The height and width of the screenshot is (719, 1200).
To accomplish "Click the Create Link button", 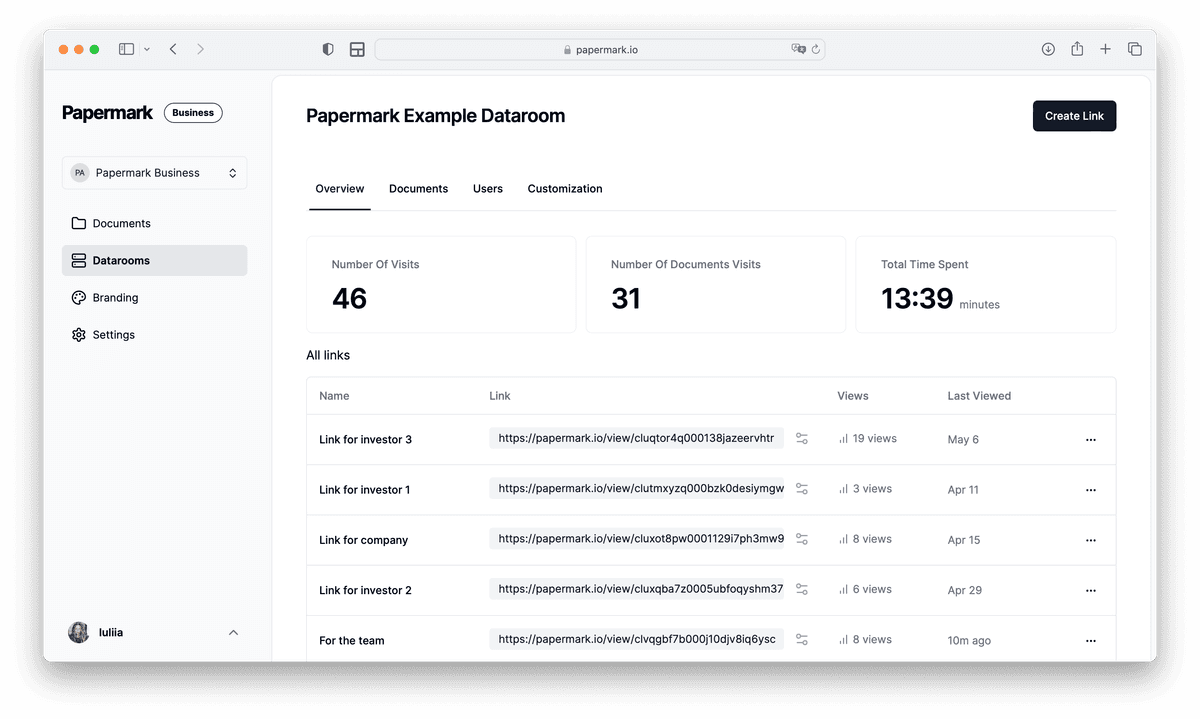I will (1074, 116).
